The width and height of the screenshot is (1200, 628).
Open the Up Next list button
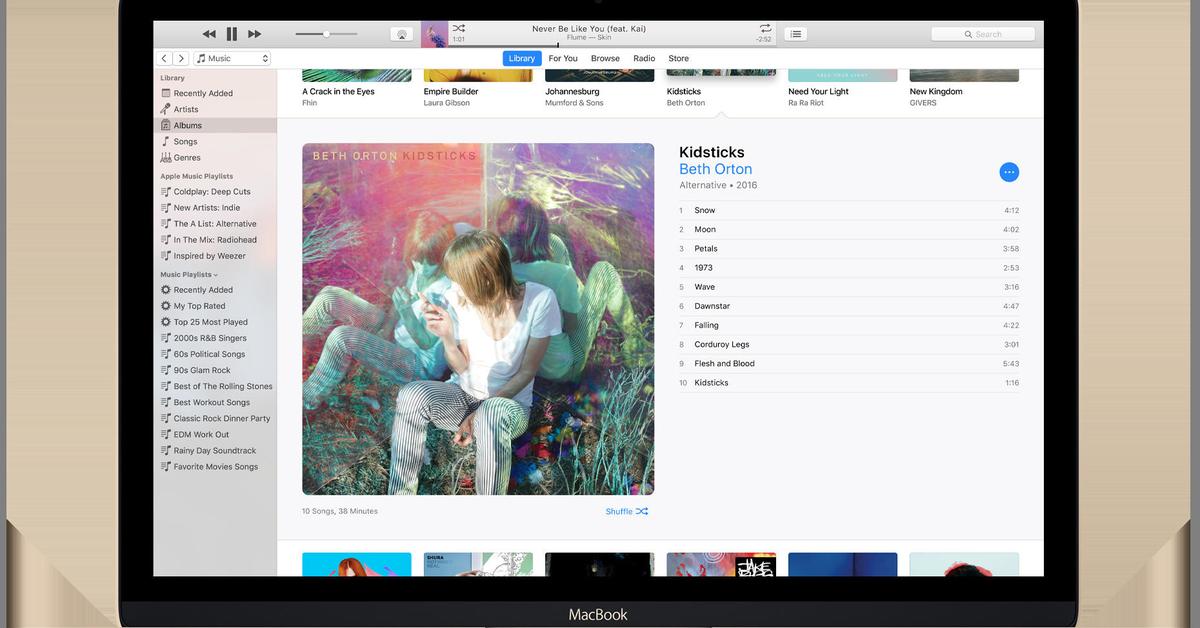795,34
